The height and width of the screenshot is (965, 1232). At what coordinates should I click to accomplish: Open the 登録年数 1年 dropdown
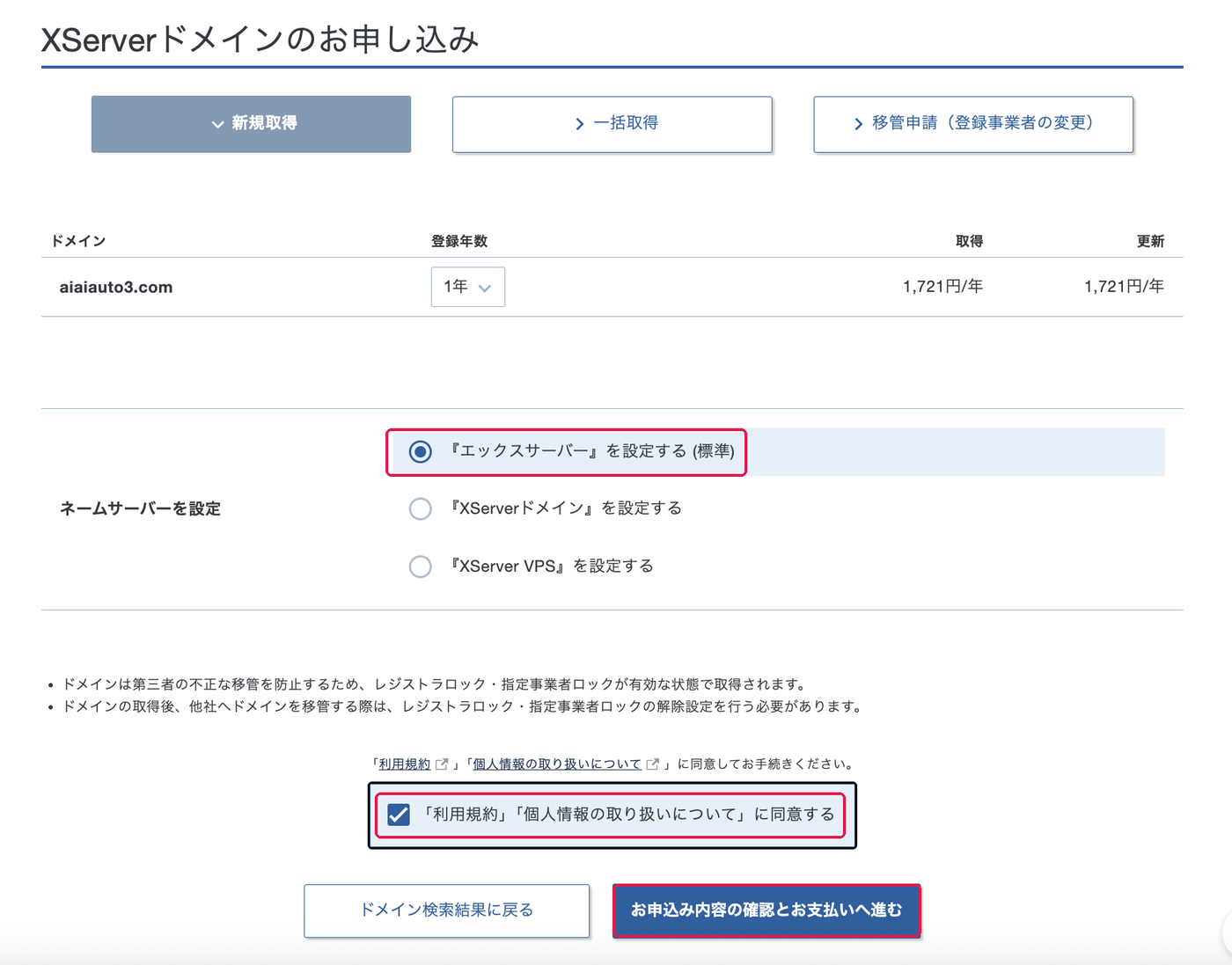pos(468,287)
